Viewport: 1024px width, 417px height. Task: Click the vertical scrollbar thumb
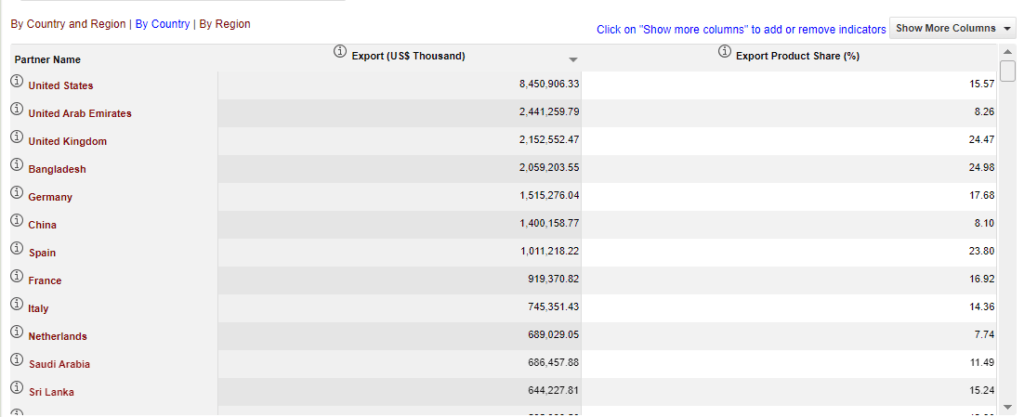(1008, 70)
